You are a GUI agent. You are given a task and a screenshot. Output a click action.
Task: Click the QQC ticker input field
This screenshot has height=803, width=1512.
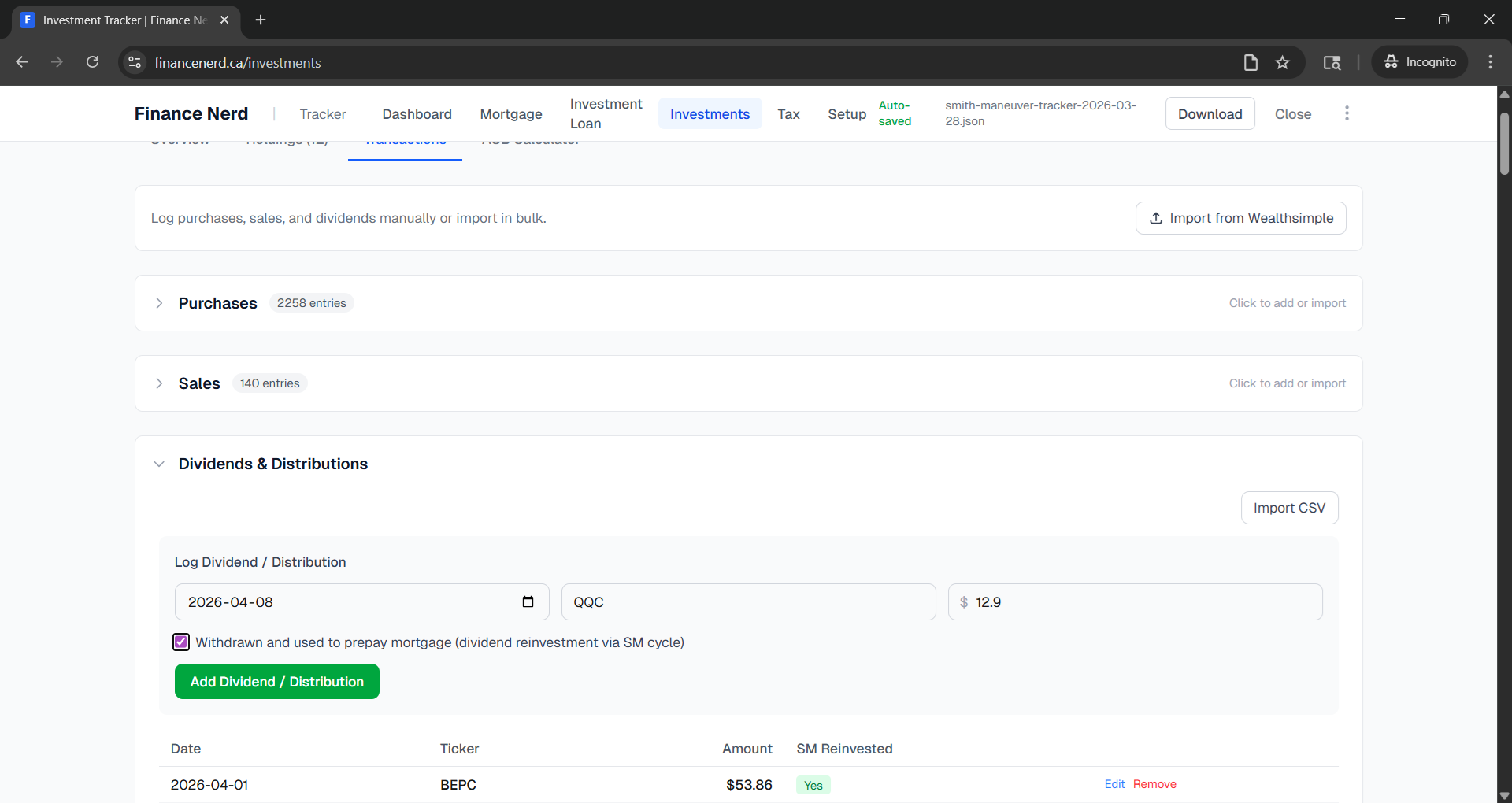point(748,602)
